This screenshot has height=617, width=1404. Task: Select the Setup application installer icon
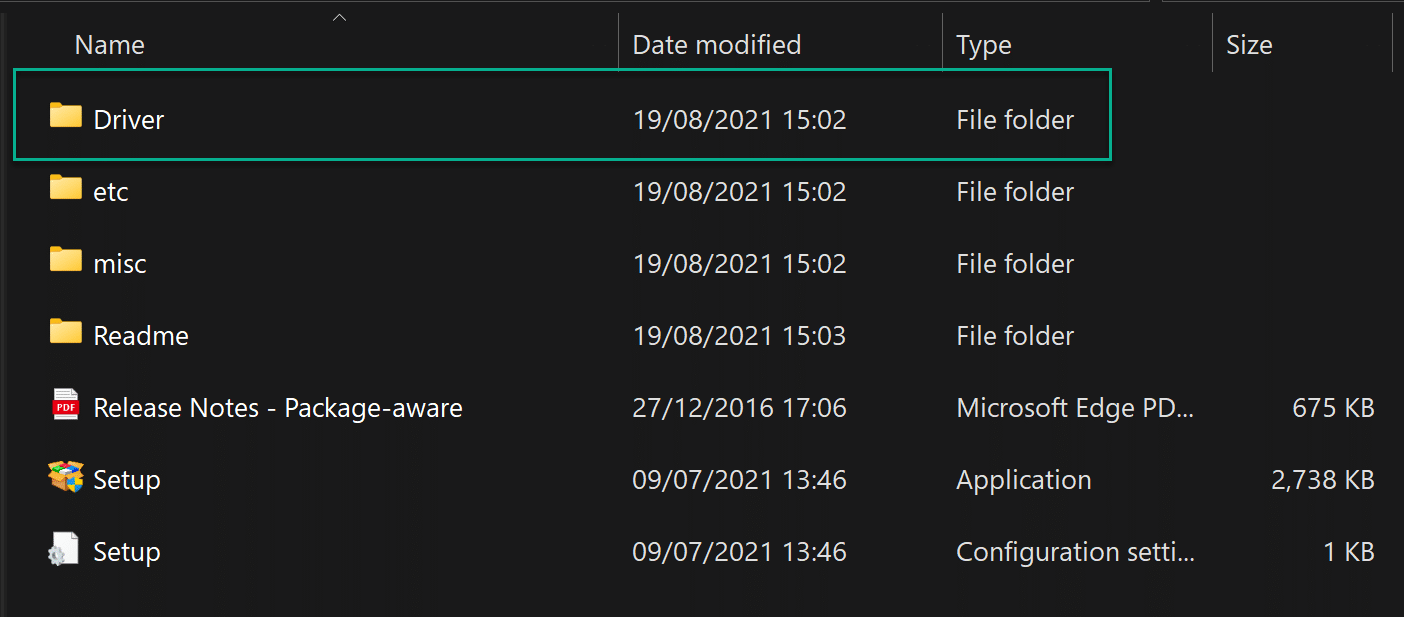pyautogui.click(x=64, y=479)
